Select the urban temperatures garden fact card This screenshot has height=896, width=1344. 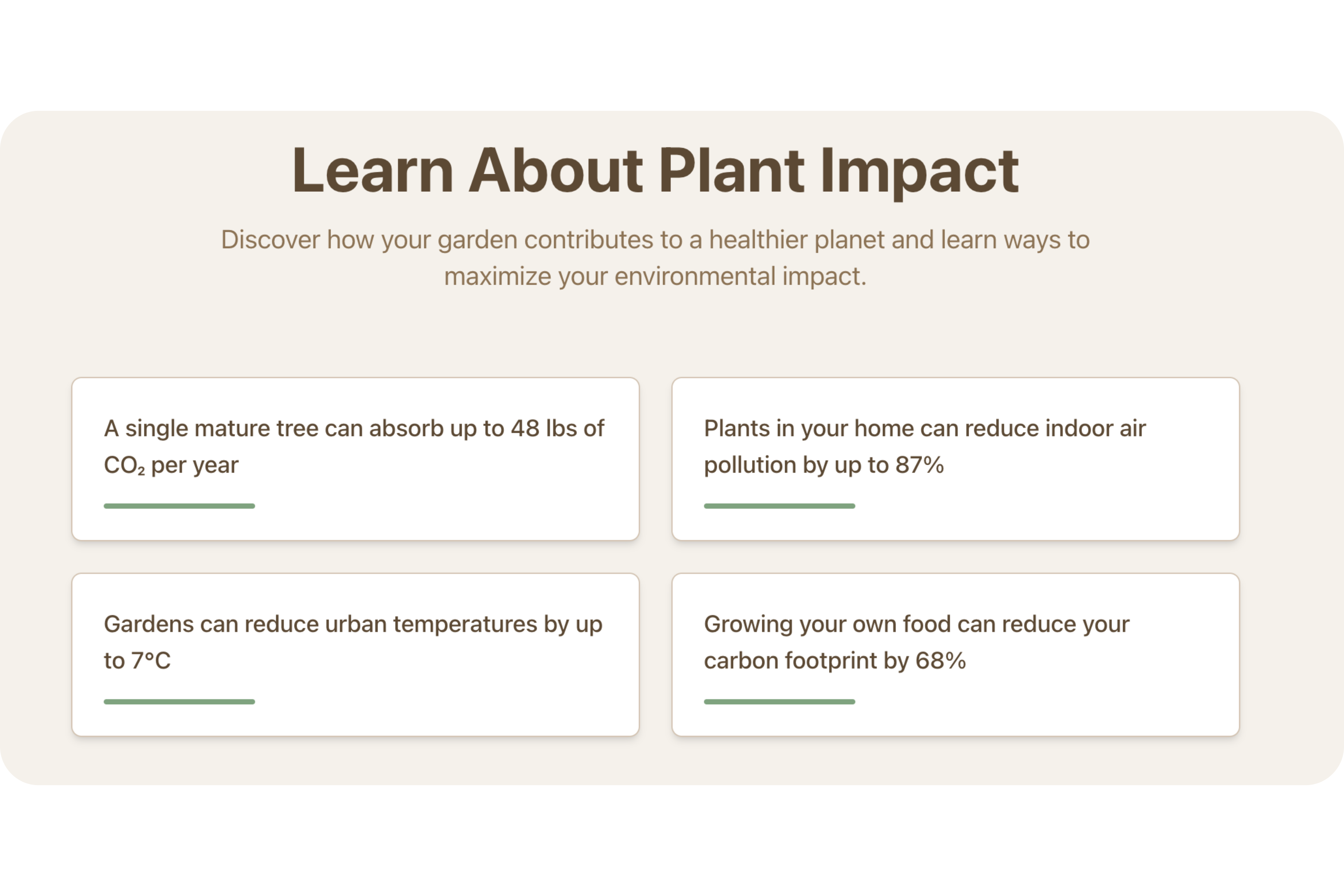tap(355, 654)
